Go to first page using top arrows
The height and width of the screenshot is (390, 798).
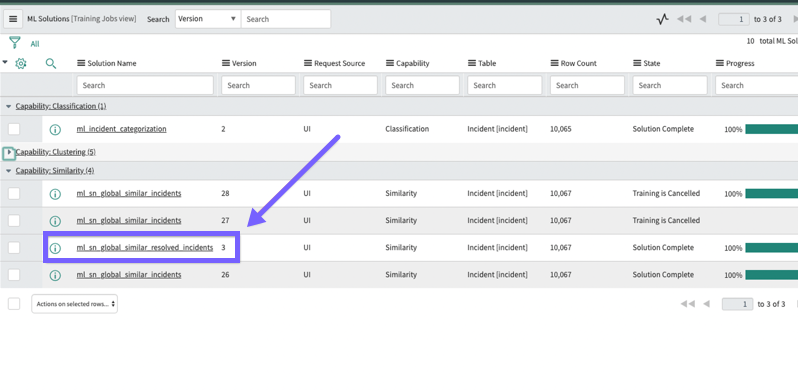[x=683, y=19]
